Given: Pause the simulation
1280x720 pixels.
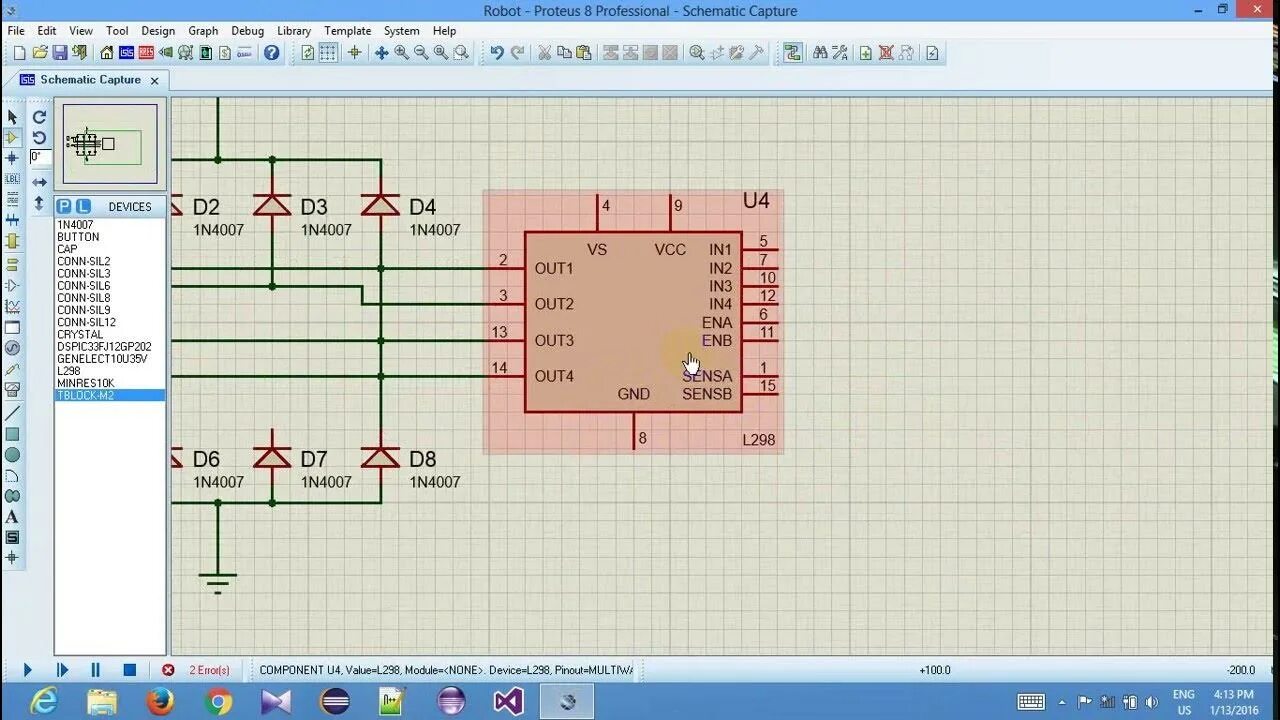Looking at the screenshot, I should 95,670.
